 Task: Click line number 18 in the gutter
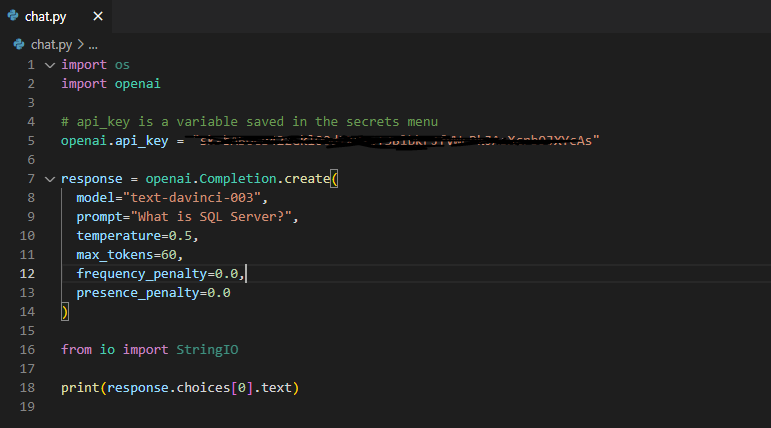click(28, 387)
